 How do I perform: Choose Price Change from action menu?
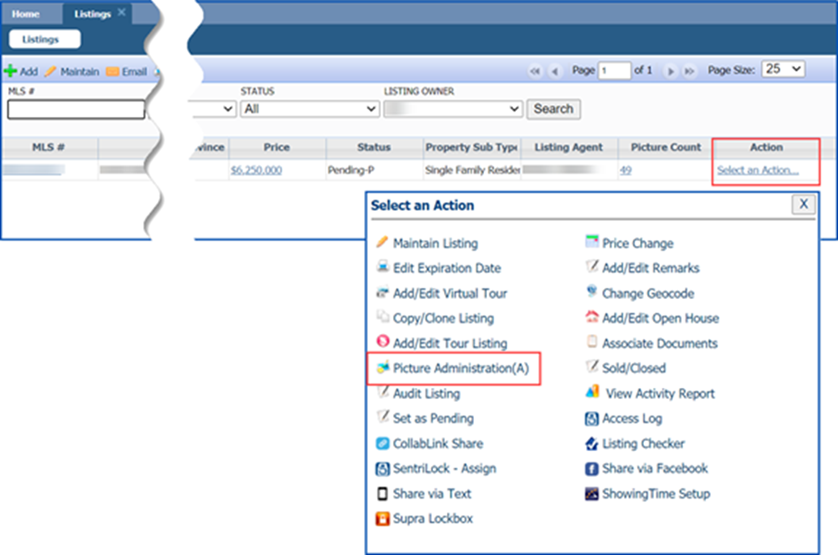coord(637,243)
